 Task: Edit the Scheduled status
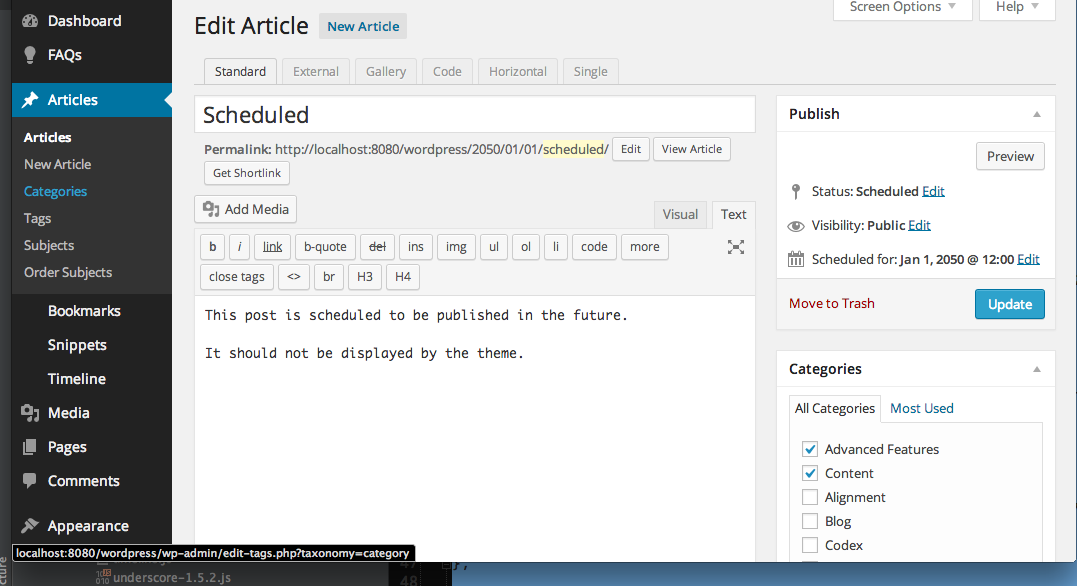point(933,192)
